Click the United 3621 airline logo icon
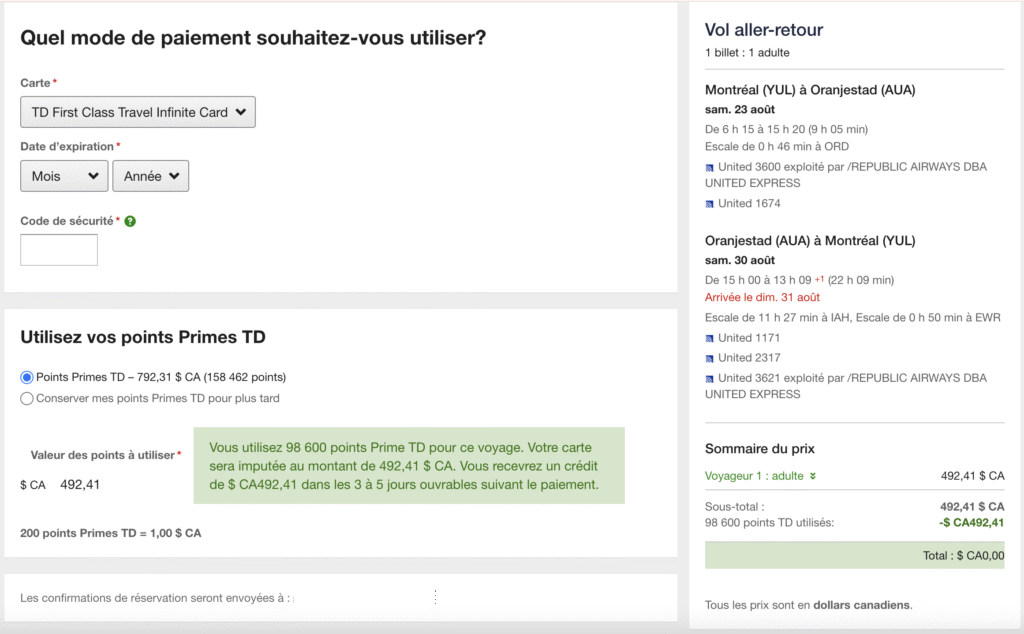The height and width of the screenshot is (634, 1024). 710,378
